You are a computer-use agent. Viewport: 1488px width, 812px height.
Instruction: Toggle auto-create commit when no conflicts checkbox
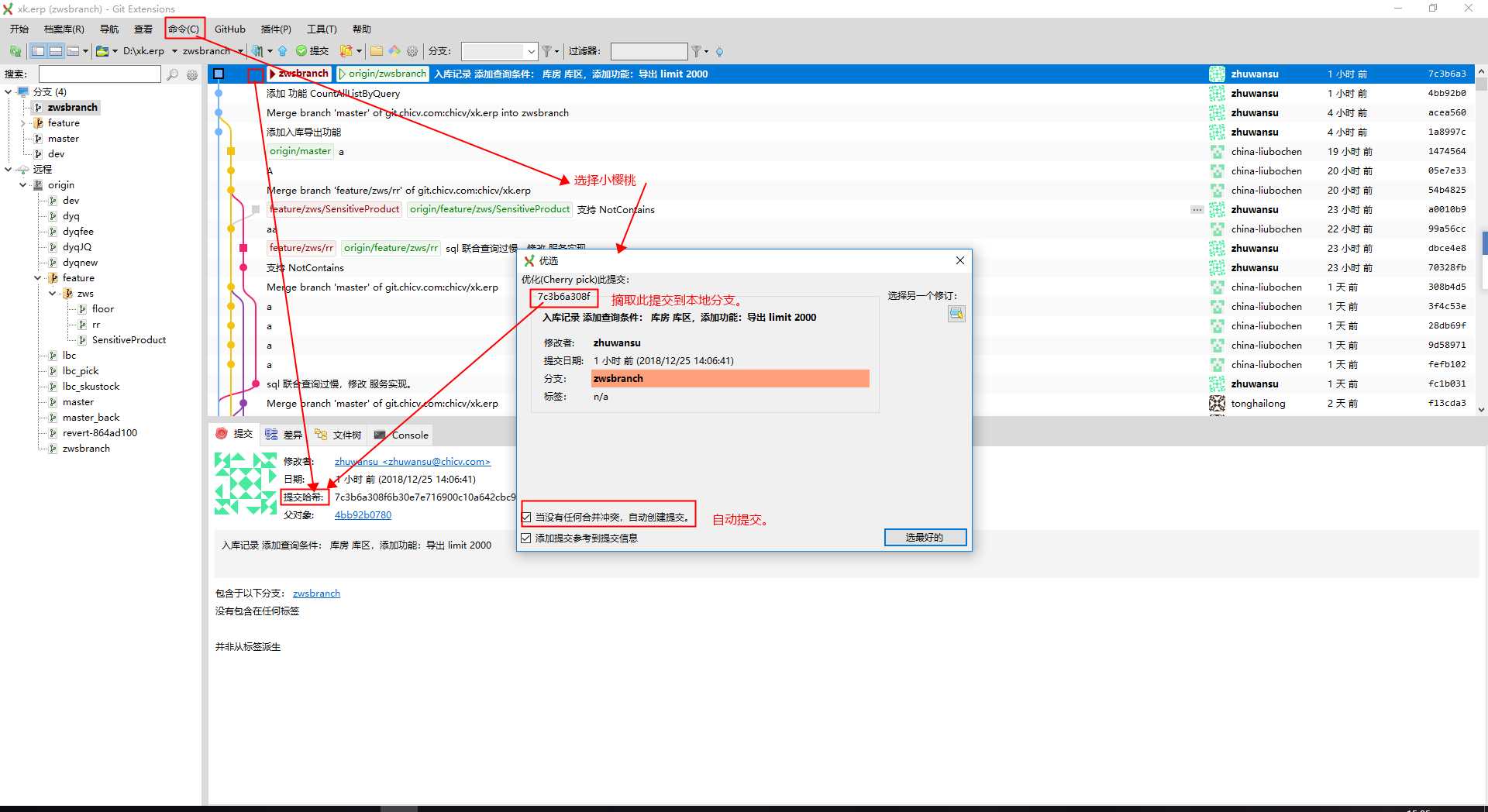[x=526, y=517]
